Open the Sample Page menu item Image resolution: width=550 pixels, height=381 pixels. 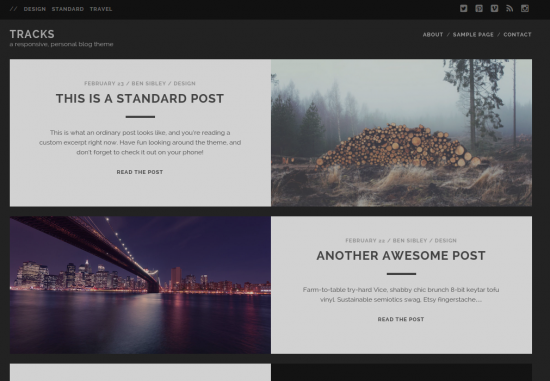tap(473, 35)
